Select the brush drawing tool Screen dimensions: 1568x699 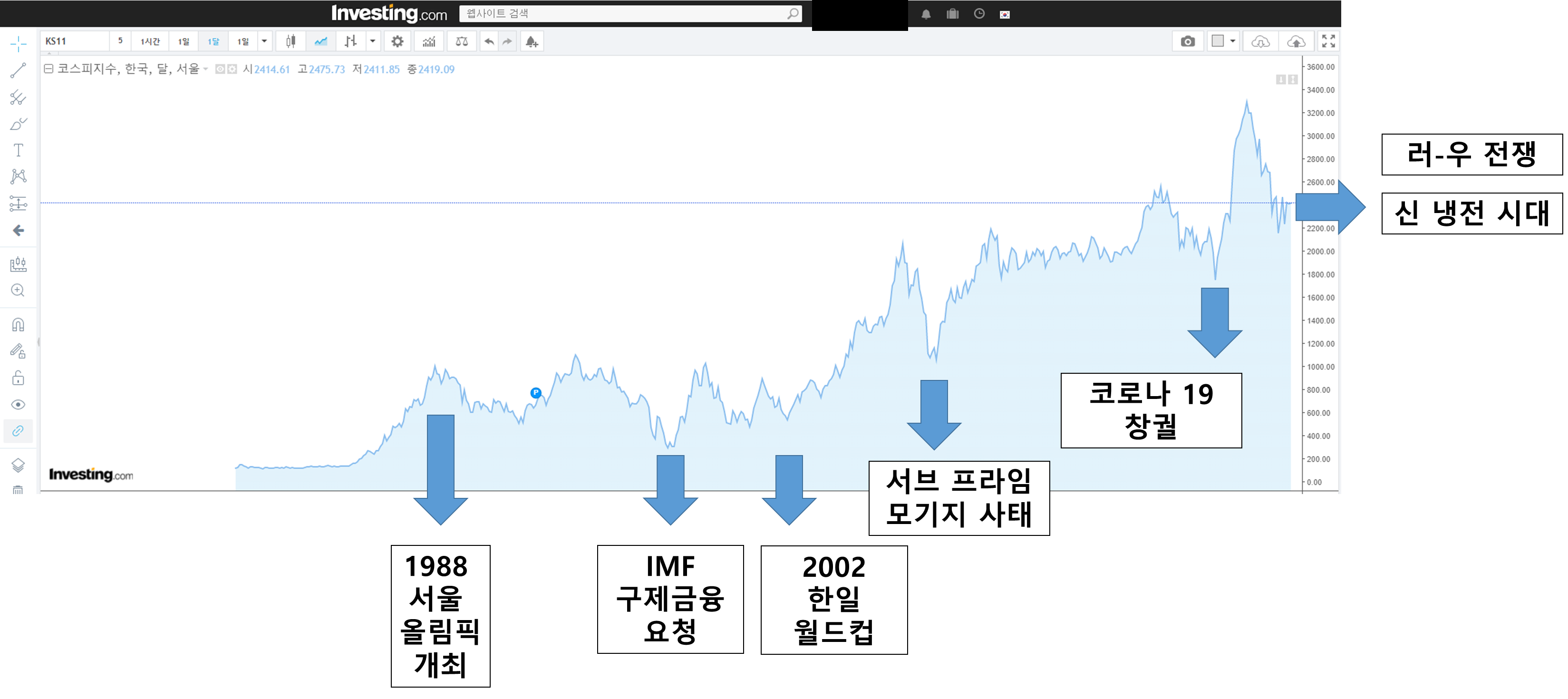tap(18, 124)
